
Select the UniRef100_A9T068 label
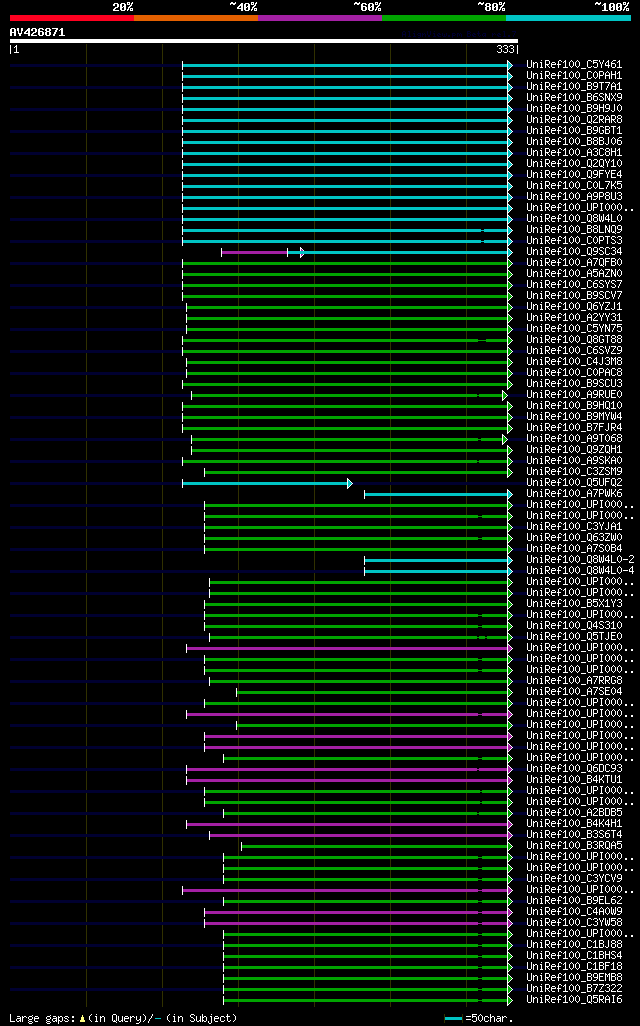point(574,438)
